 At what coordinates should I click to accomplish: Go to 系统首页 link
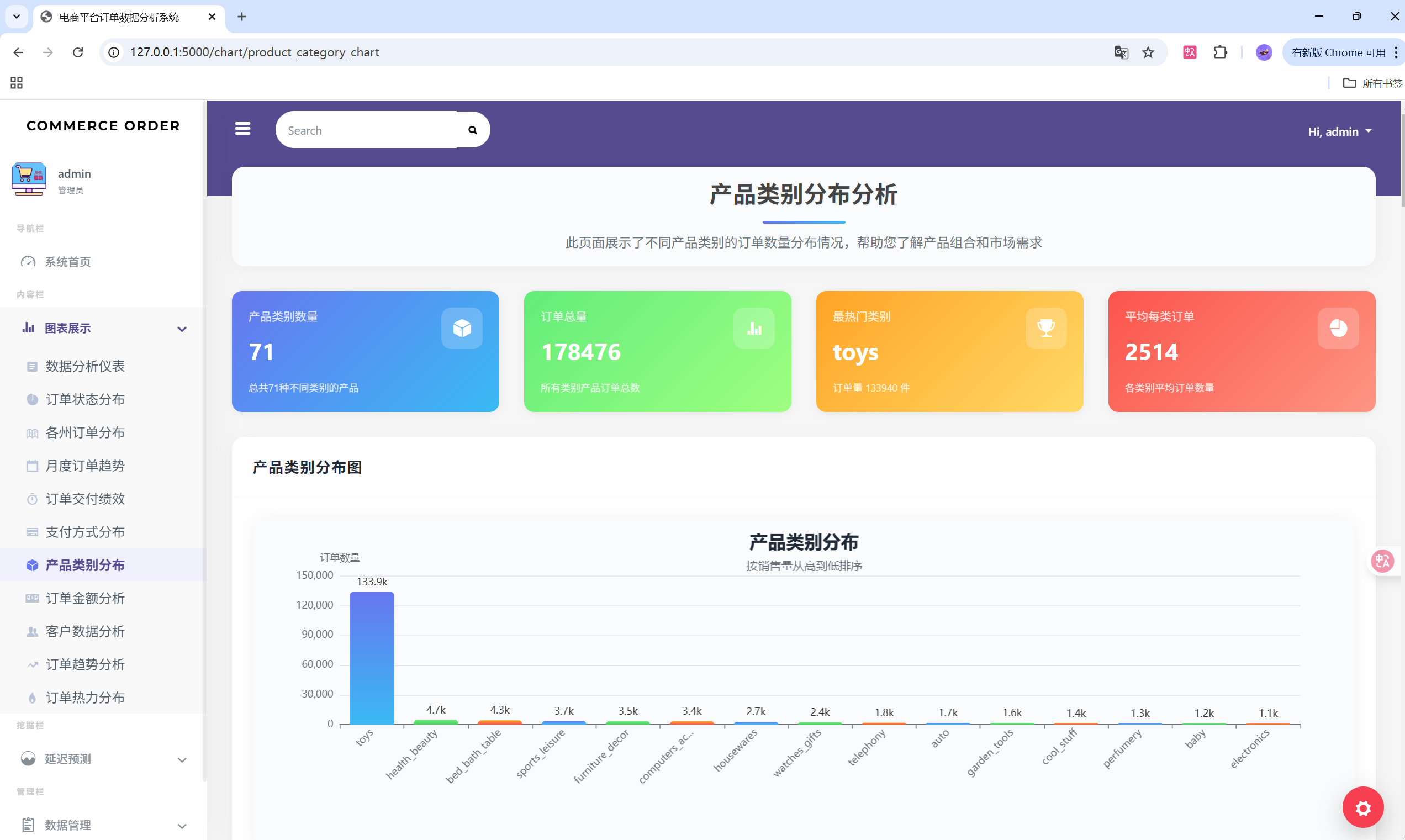point(68,262)
